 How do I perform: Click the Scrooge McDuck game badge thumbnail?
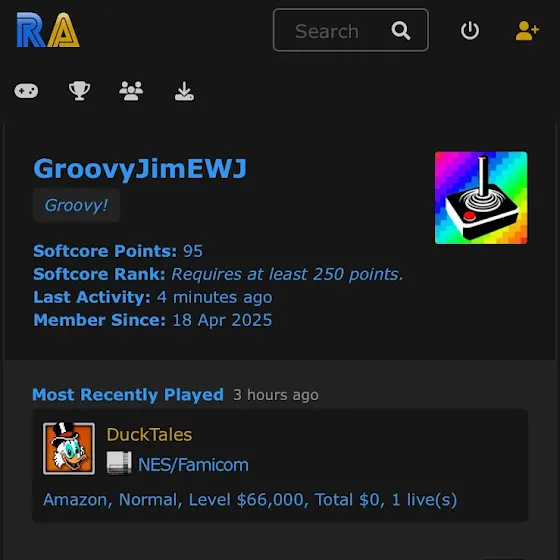[x=69, y=449]
